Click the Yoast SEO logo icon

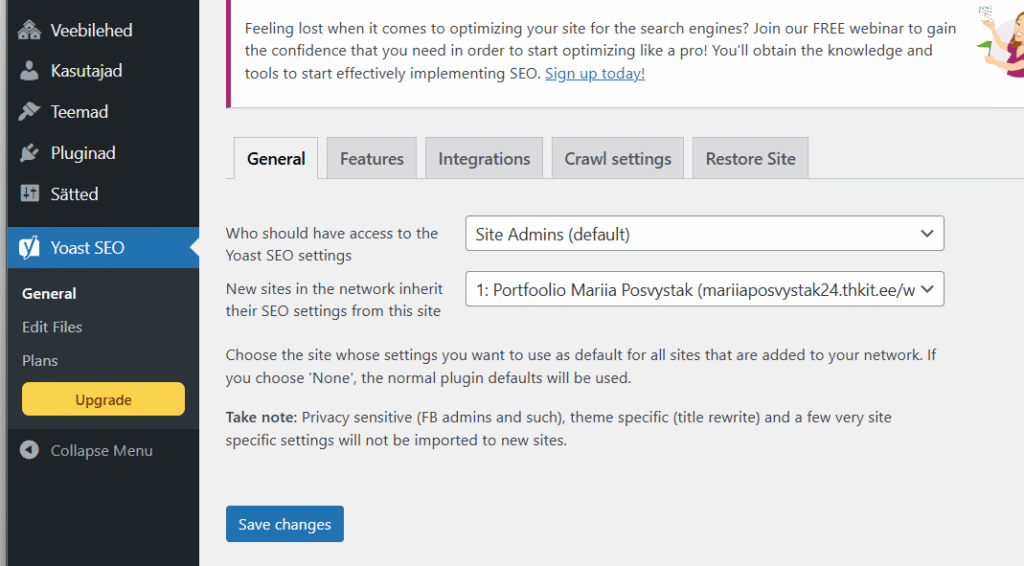coord(29,248)
